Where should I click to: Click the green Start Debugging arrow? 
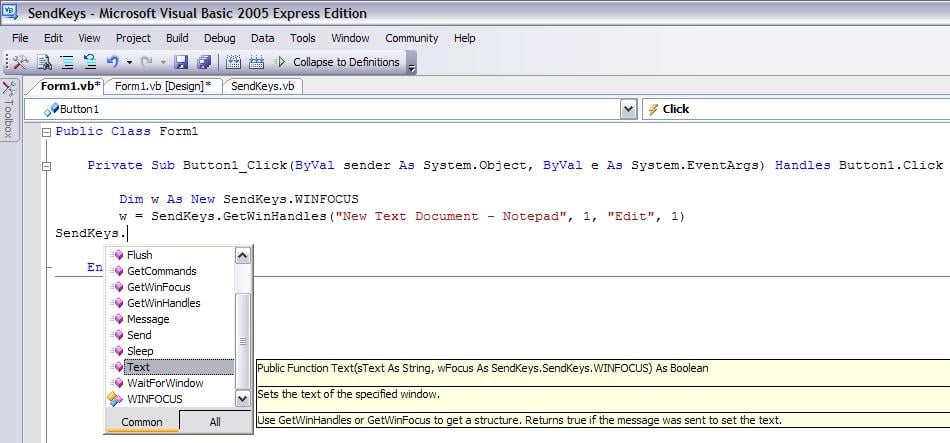coord(280,62)
